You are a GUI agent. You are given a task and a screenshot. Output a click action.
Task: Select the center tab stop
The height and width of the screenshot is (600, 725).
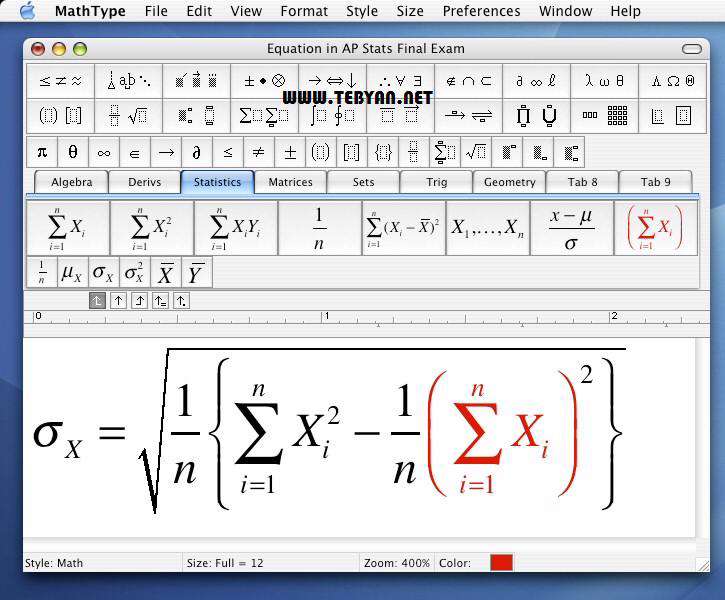coord(118,301)
